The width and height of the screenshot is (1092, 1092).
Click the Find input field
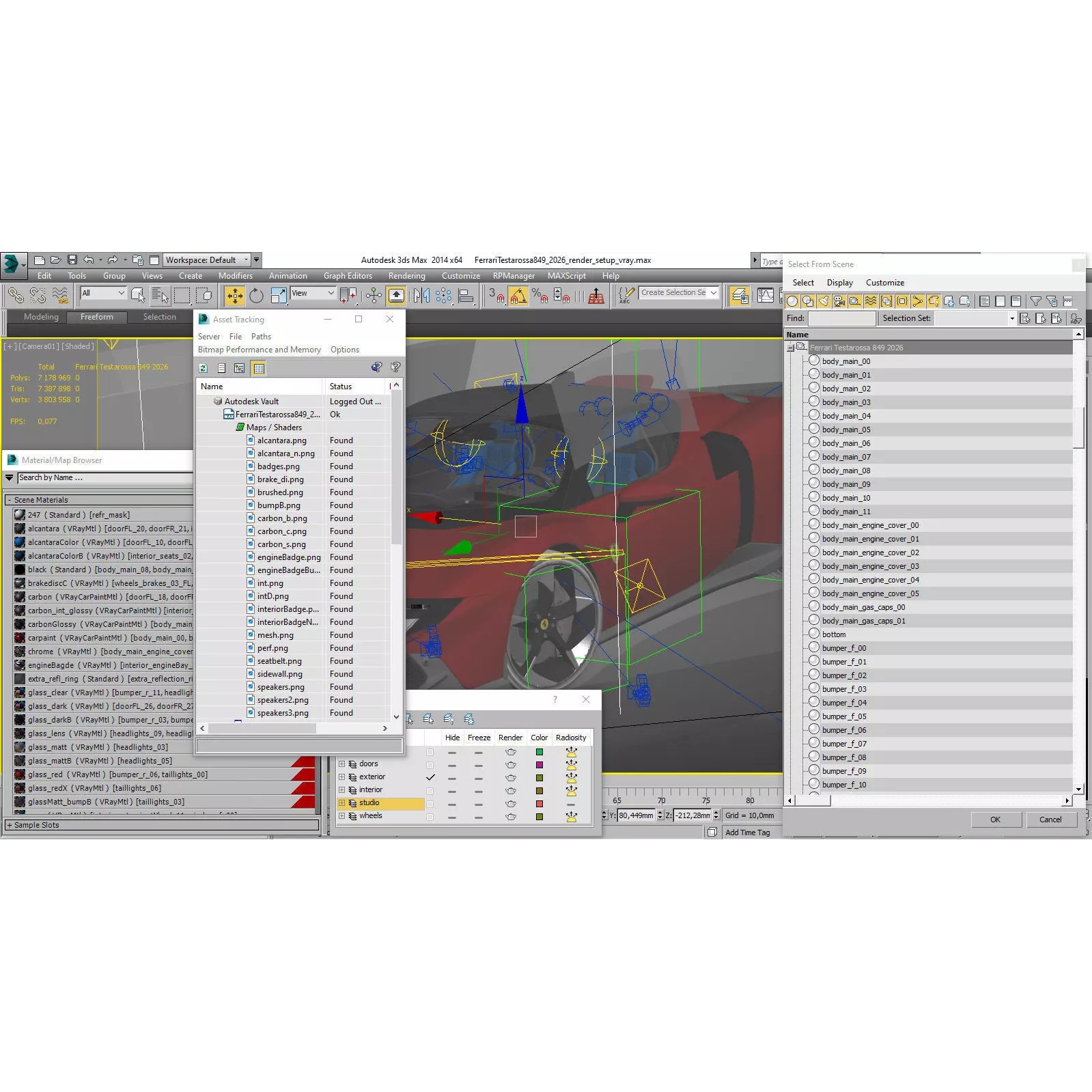842,319
